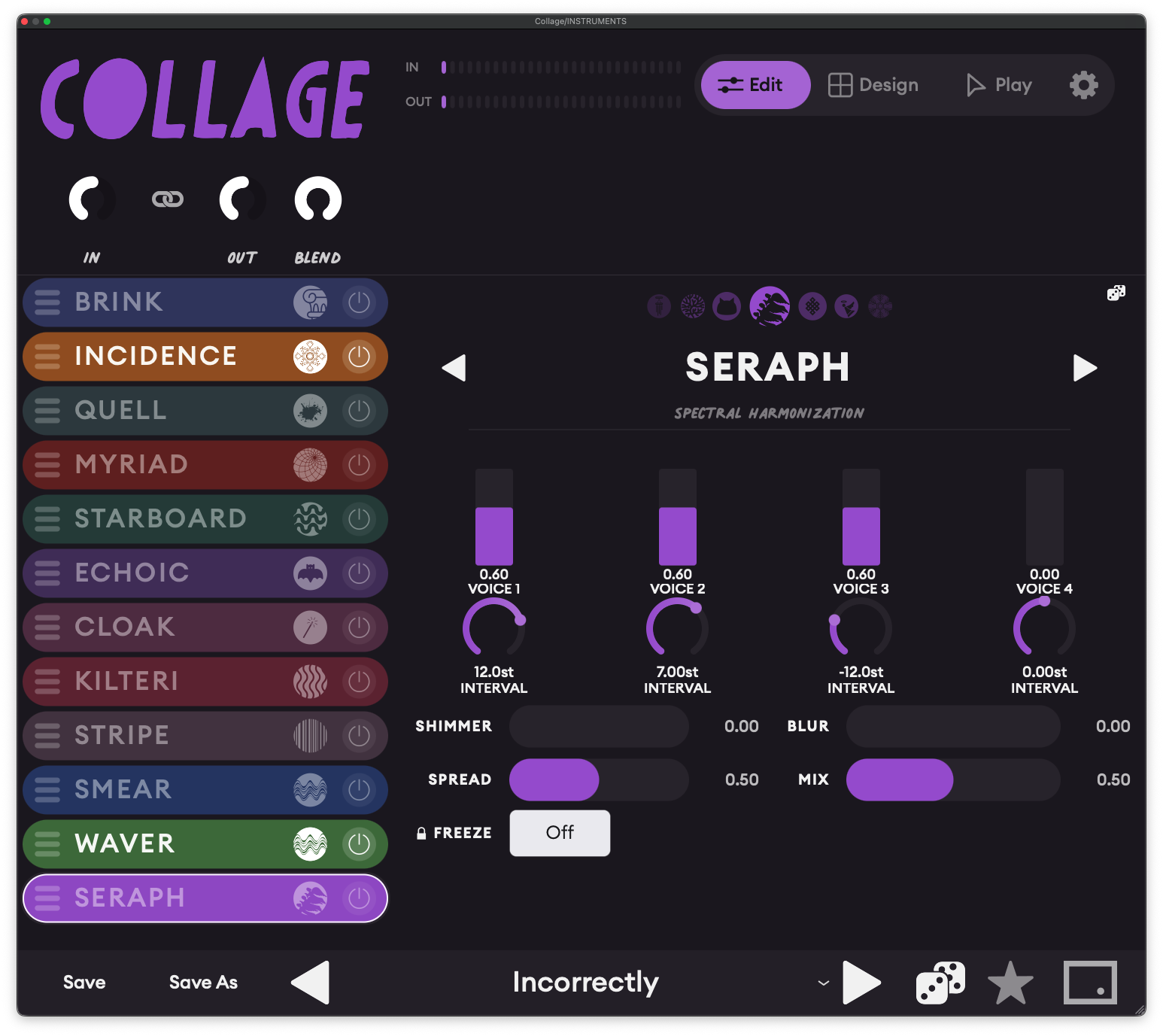Select the SERAPH effect row
Image resolution: width=1163 pixels, height=1036 pixels.
pyautogui.click(x=205, y=898)
